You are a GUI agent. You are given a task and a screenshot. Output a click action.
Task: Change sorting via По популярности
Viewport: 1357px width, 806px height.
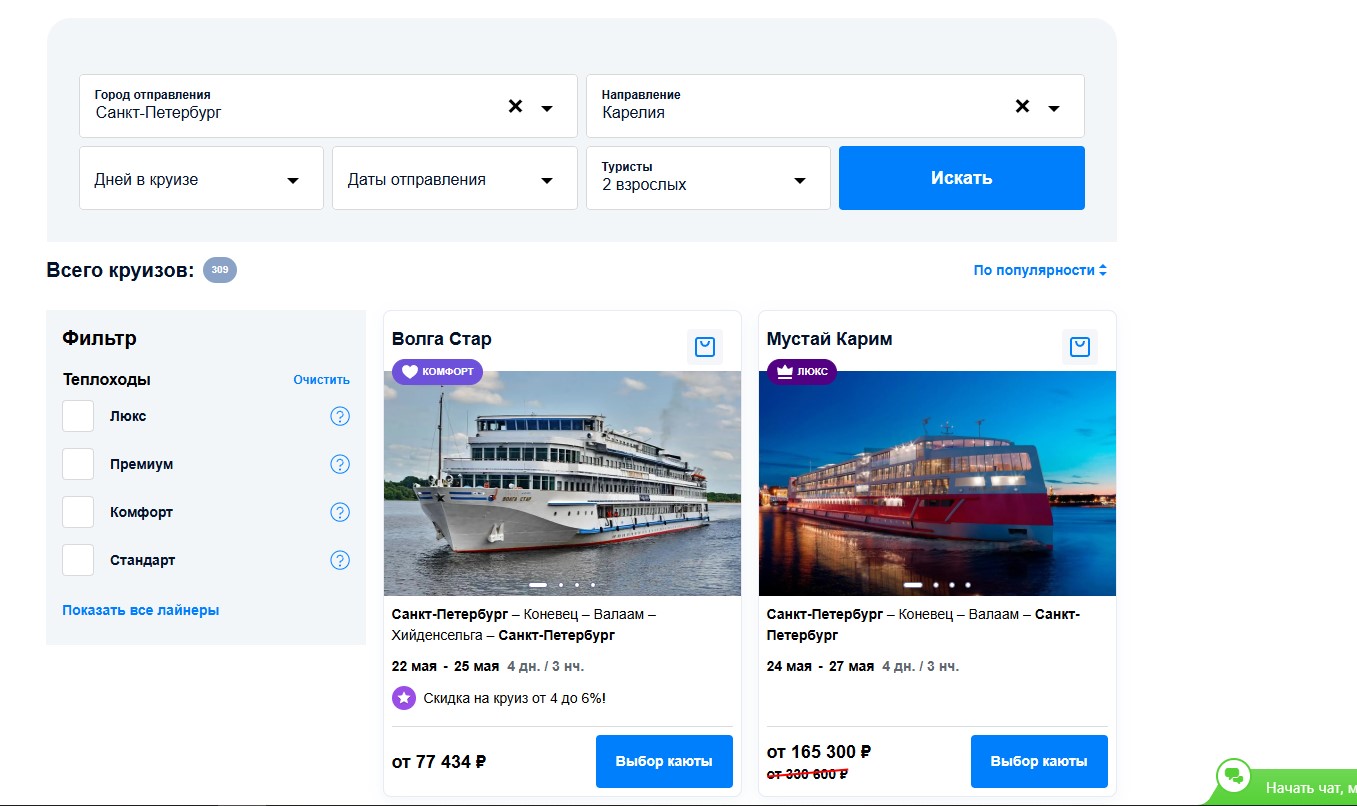[x=1040, y=270]
